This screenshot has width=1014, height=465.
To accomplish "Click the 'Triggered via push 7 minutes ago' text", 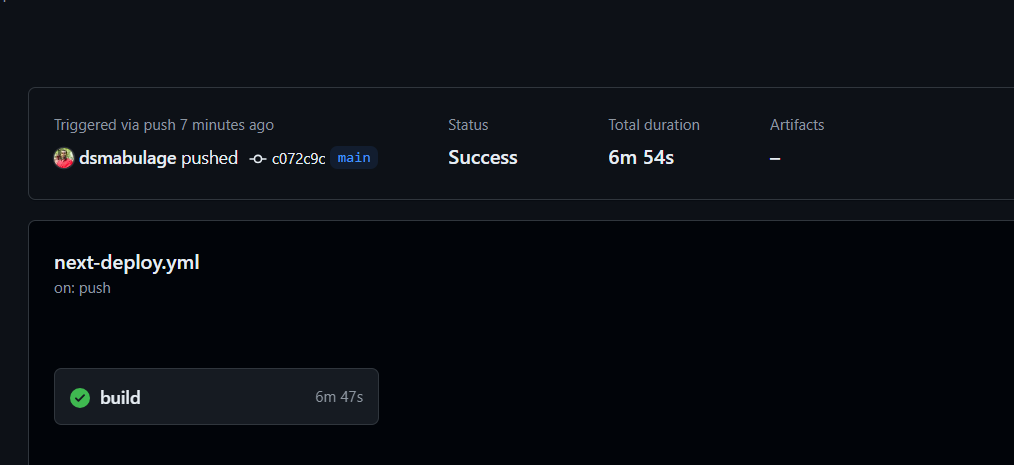I will [164, 125].
